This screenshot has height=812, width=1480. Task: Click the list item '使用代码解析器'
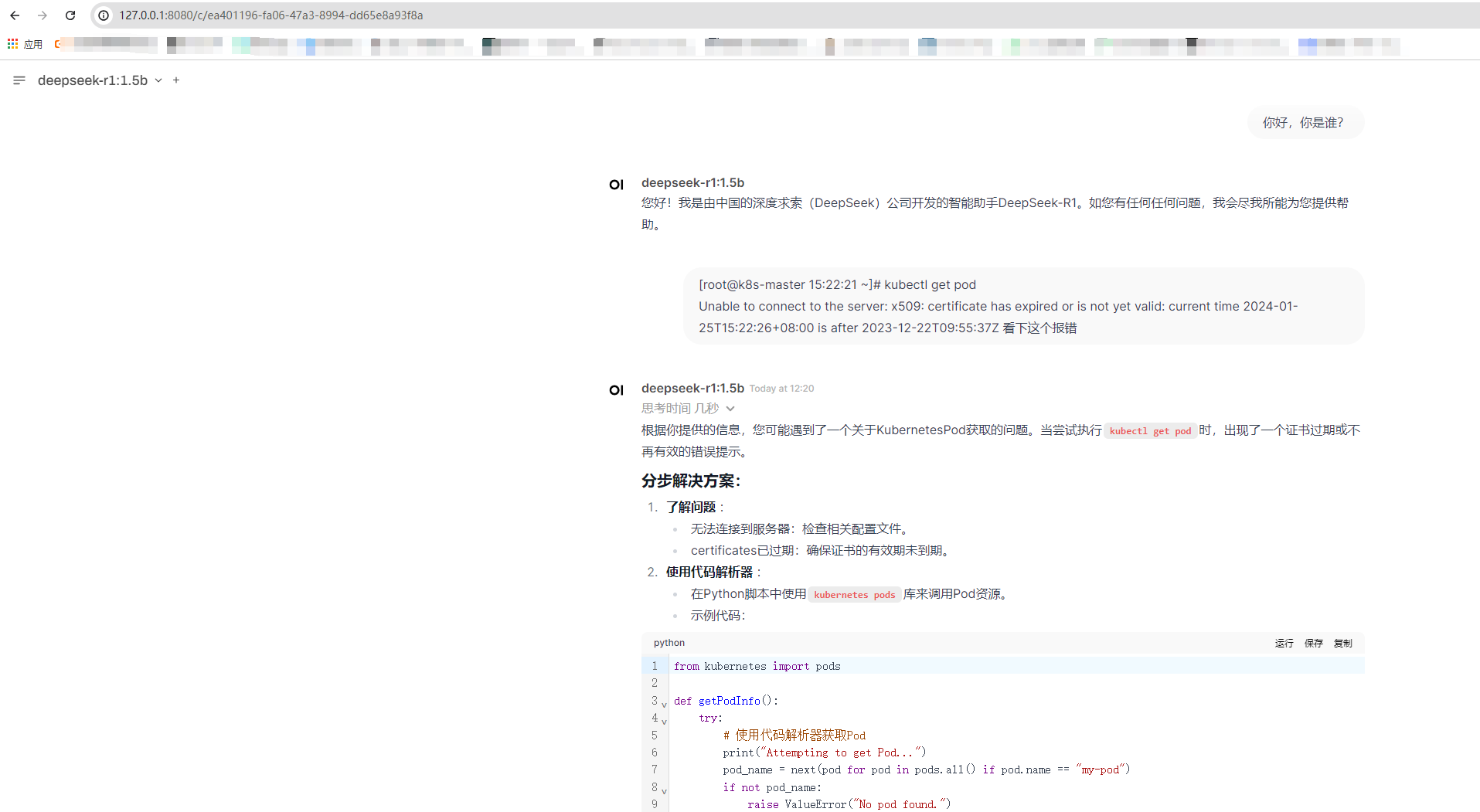(x=709, y=572)
